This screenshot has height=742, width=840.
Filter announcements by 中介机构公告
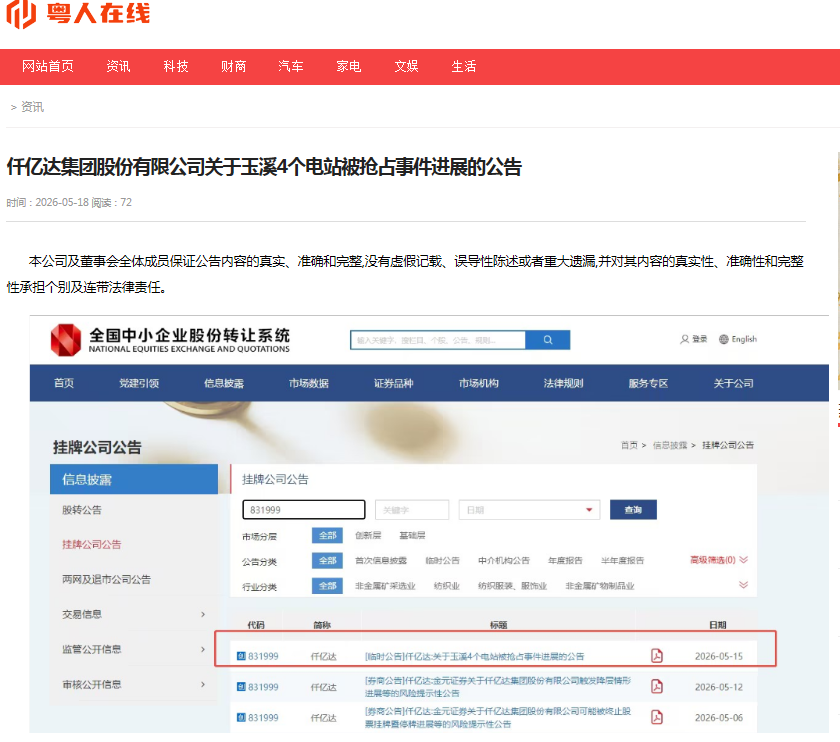click(504, 560)
